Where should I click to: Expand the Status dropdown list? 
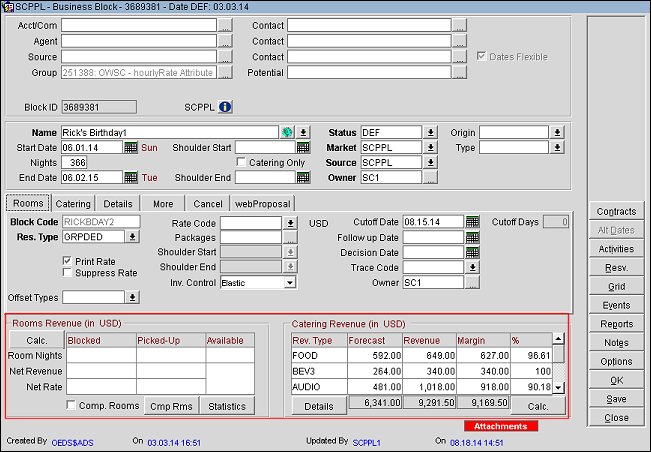(430, 132)
